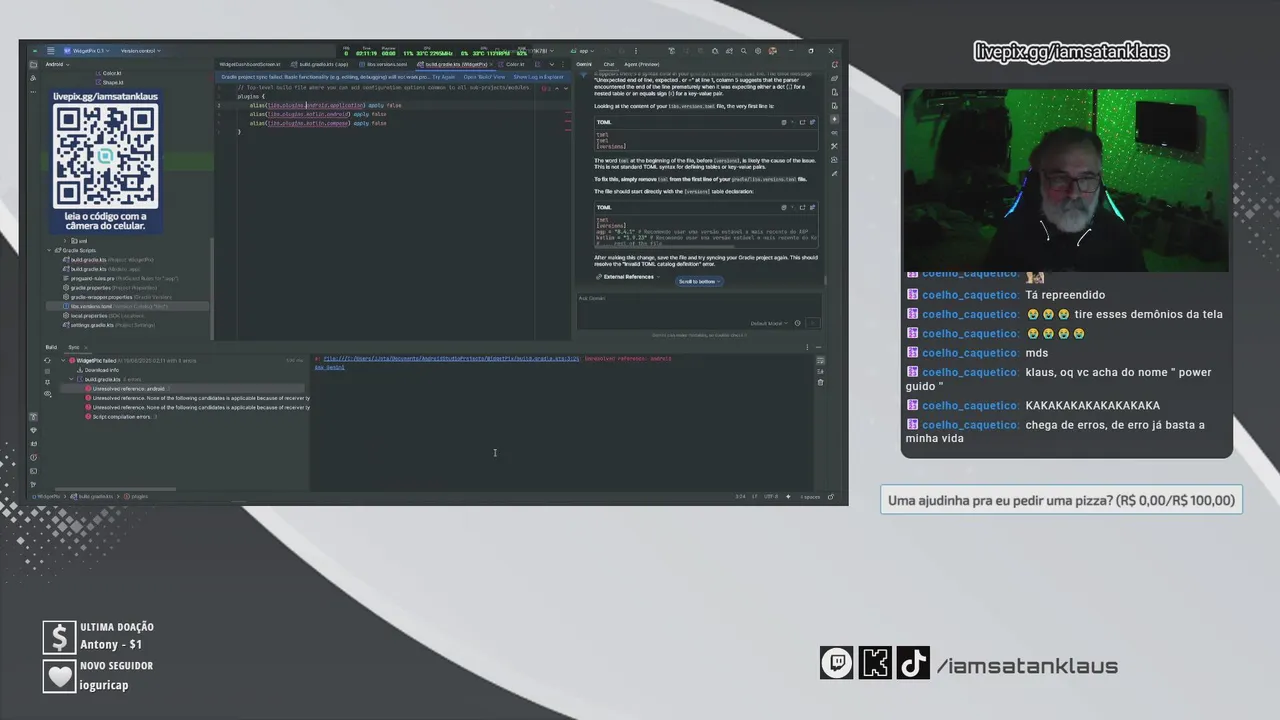This screenshot has width=1280, height=720.
Task: Switch to the Build tab in the bottom panel
Action: (51, 347)
